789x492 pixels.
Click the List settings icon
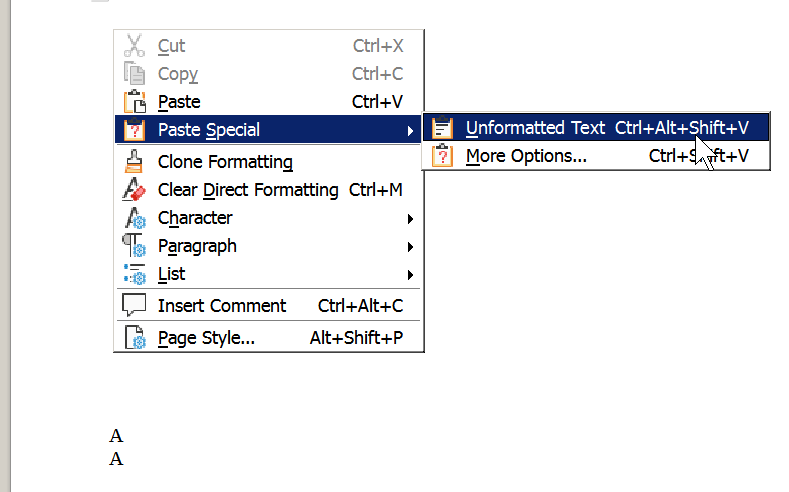click(135, 274)
